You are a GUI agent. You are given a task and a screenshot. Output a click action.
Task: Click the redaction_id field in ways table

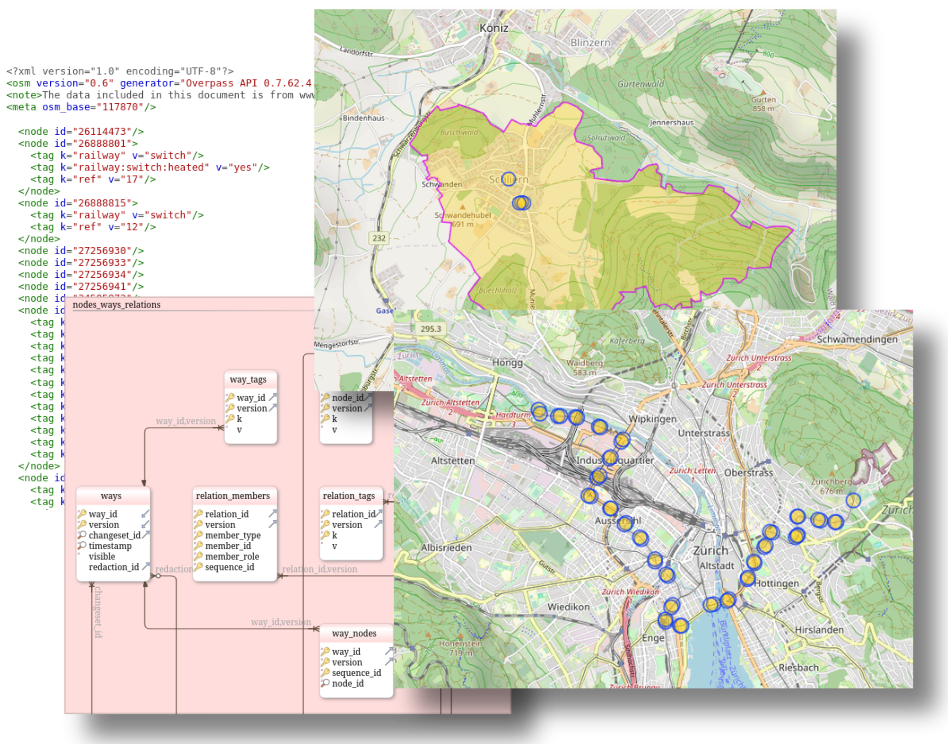point(114,567)
